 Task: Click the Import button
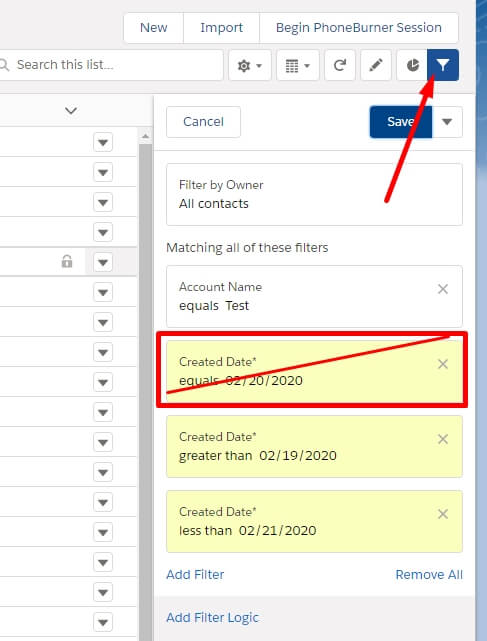pyautogui.click(x=221, y=28)
